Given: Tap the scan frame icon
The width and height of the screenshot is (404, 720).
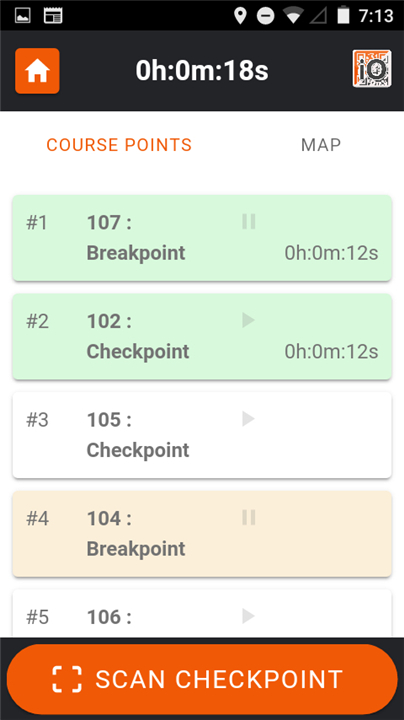Looking at the screenshot, I should pyautogui.click(x=67, y=679).
